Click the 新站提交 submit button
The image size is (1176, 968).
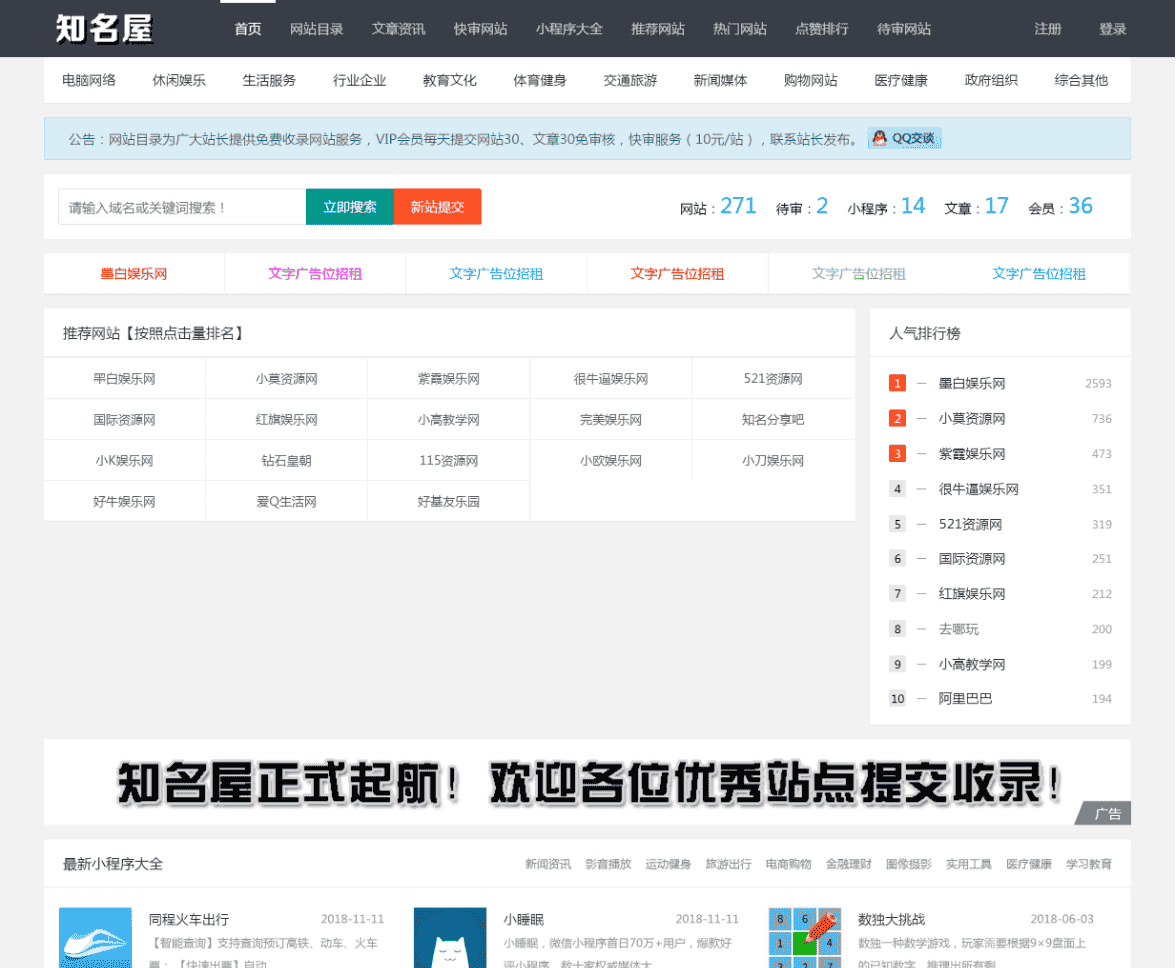tap(437, 207)
